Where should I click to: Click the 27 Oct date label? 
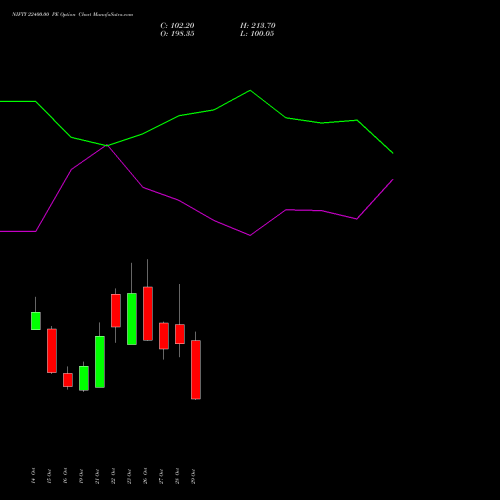pyautogui.click(x=161, y=476)
